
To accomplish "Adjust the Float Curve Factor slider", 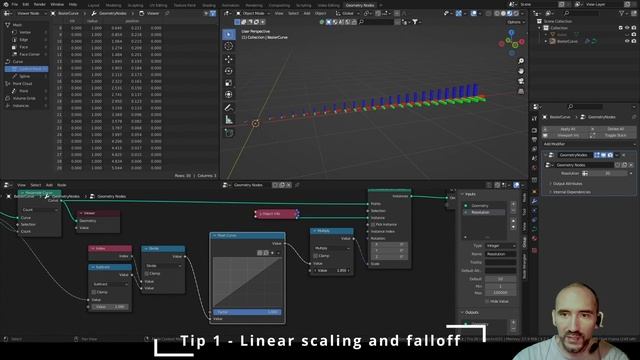I will [x=247, y=312].
